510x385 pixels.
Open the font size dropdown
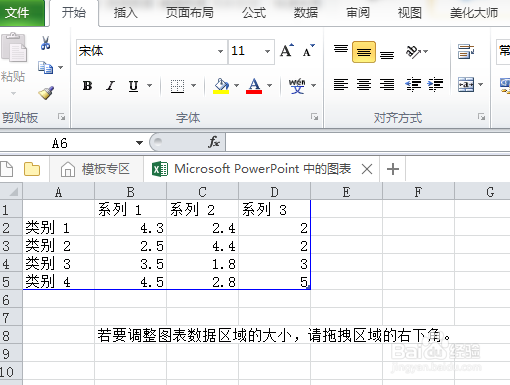pos(267,52)
